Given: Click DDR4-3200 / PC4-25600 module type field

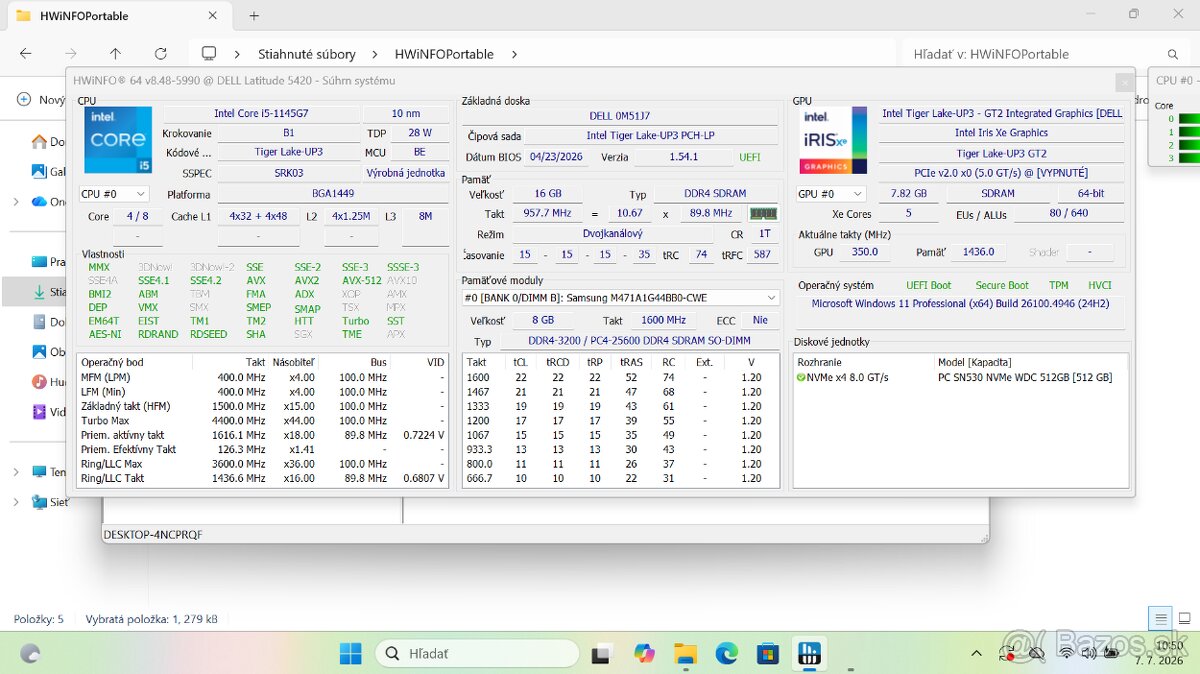Looking at the screenshot, I should pos(640,341).
